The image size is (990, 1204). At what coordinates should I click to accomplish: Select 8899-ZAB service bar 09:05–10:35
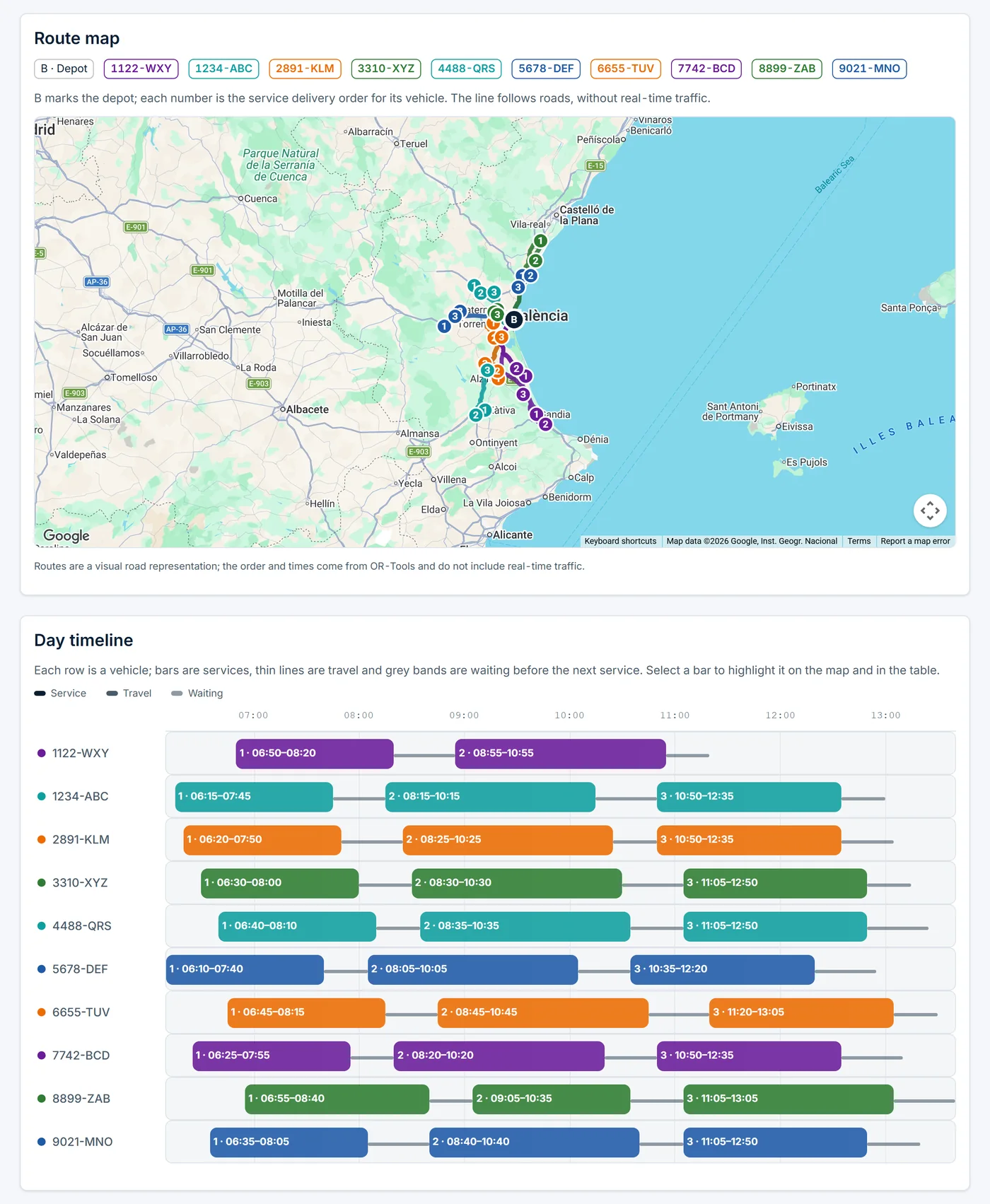552,1099
